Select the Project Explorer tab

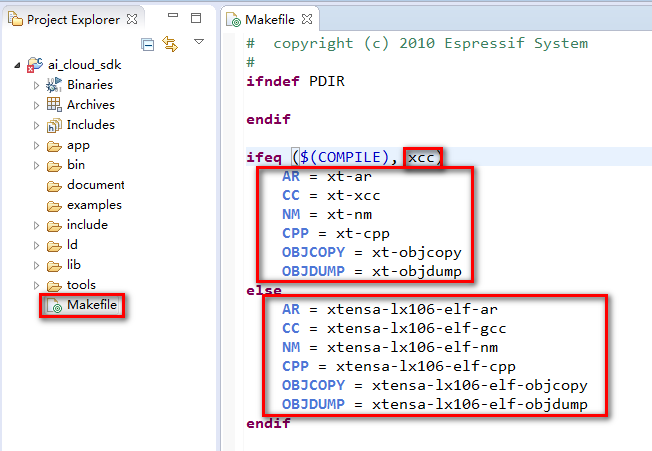(x=73, y=20)
